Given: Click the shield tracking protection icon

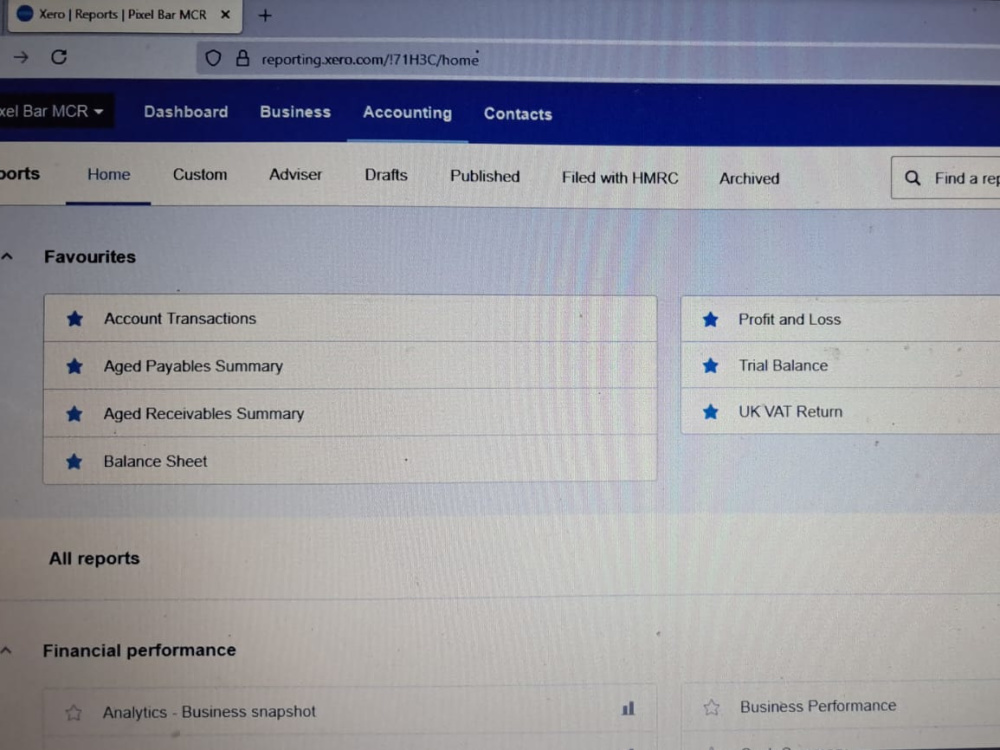Looking at the screenshot, I should 213,59.
